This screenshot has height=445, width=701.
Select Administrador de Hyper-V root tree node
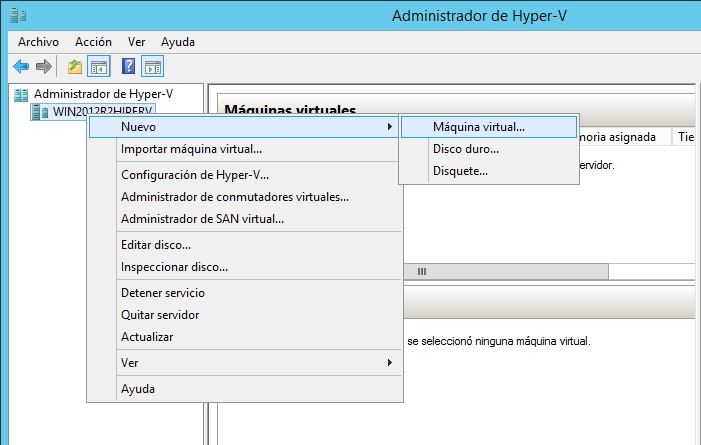tap(90, 93)
